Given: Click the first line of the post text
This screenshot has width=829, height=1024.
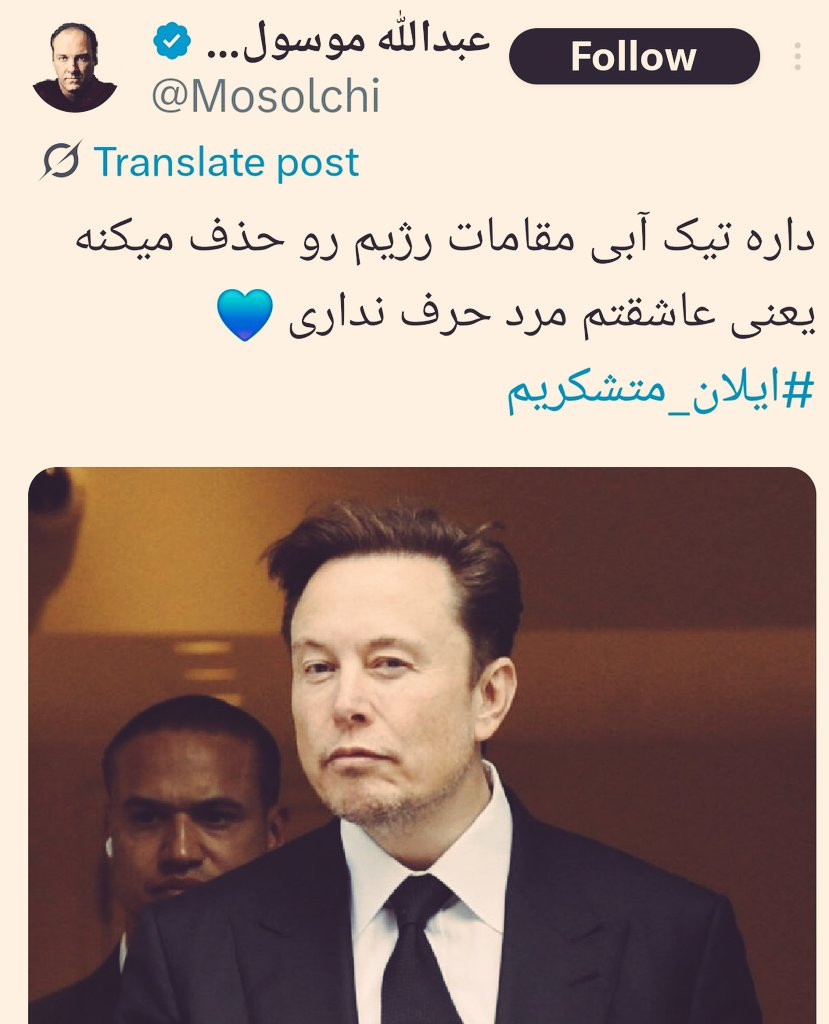Looking at the screenshot, I should point(445,240).
